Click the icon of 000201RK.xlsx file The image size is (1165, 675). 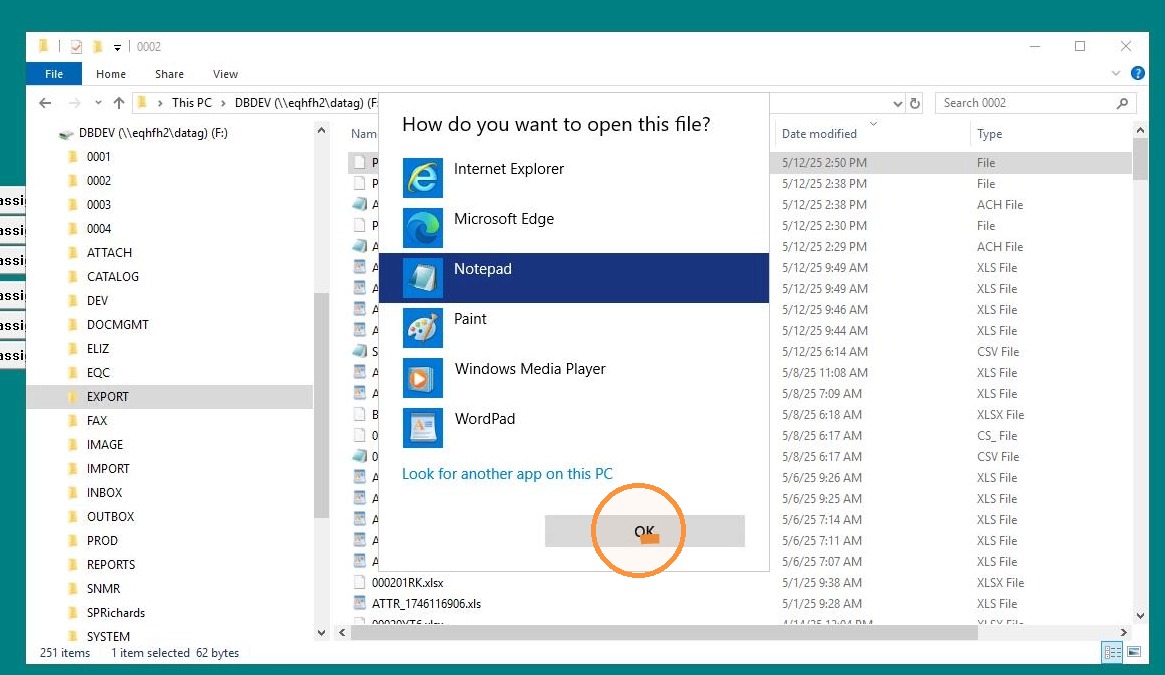pos(360,582)
